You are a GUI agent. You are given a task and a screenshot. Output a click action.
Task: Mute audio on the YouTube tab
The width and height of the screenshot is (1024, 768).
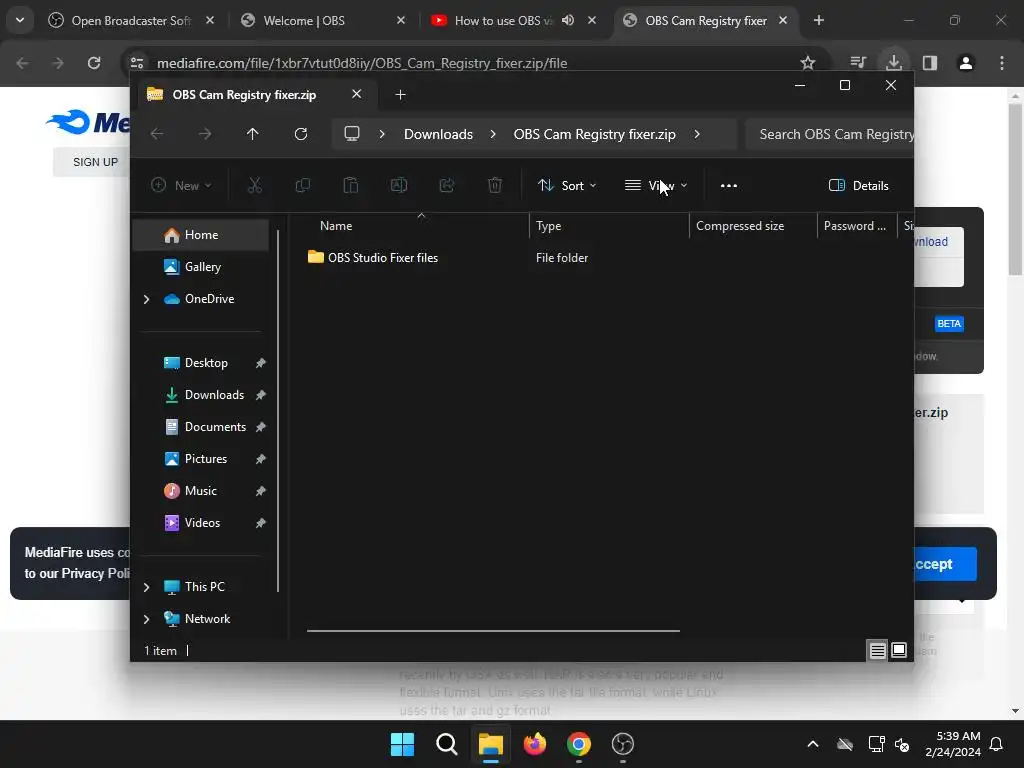568,20
